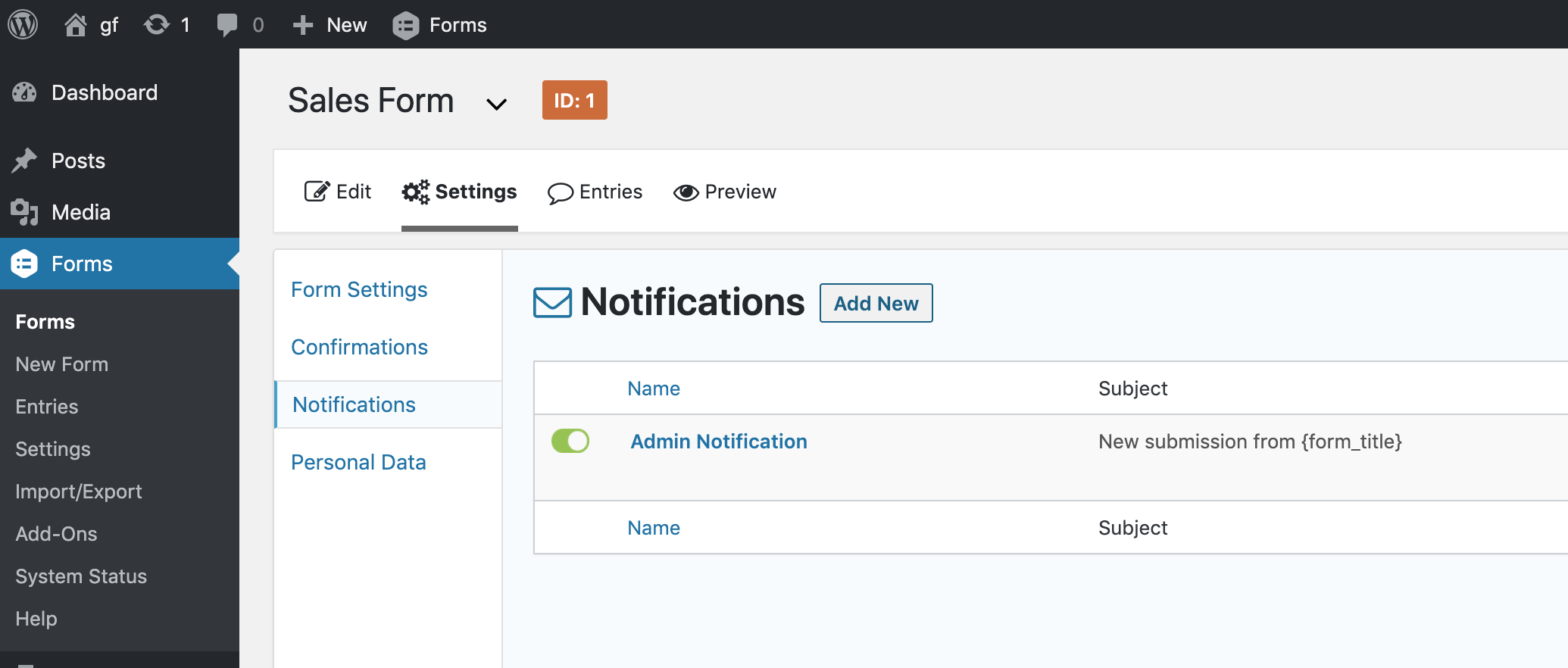The width and height of the screenshot is (1568, 668).
Task: Click the comment count 0
Action: 258,25
